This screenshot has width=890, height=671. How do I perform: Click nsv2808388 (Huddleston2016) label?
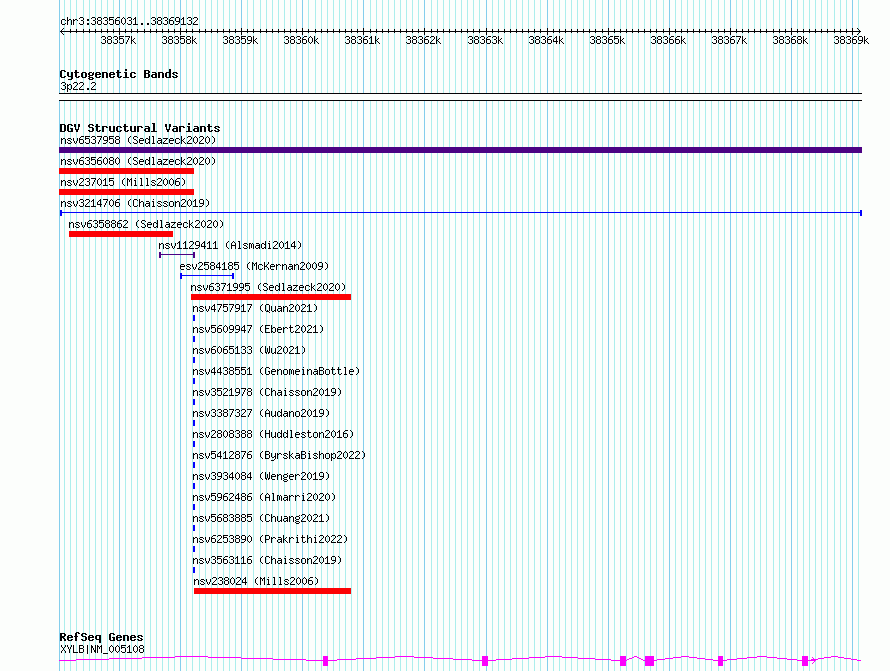click(x=273, y=434)
